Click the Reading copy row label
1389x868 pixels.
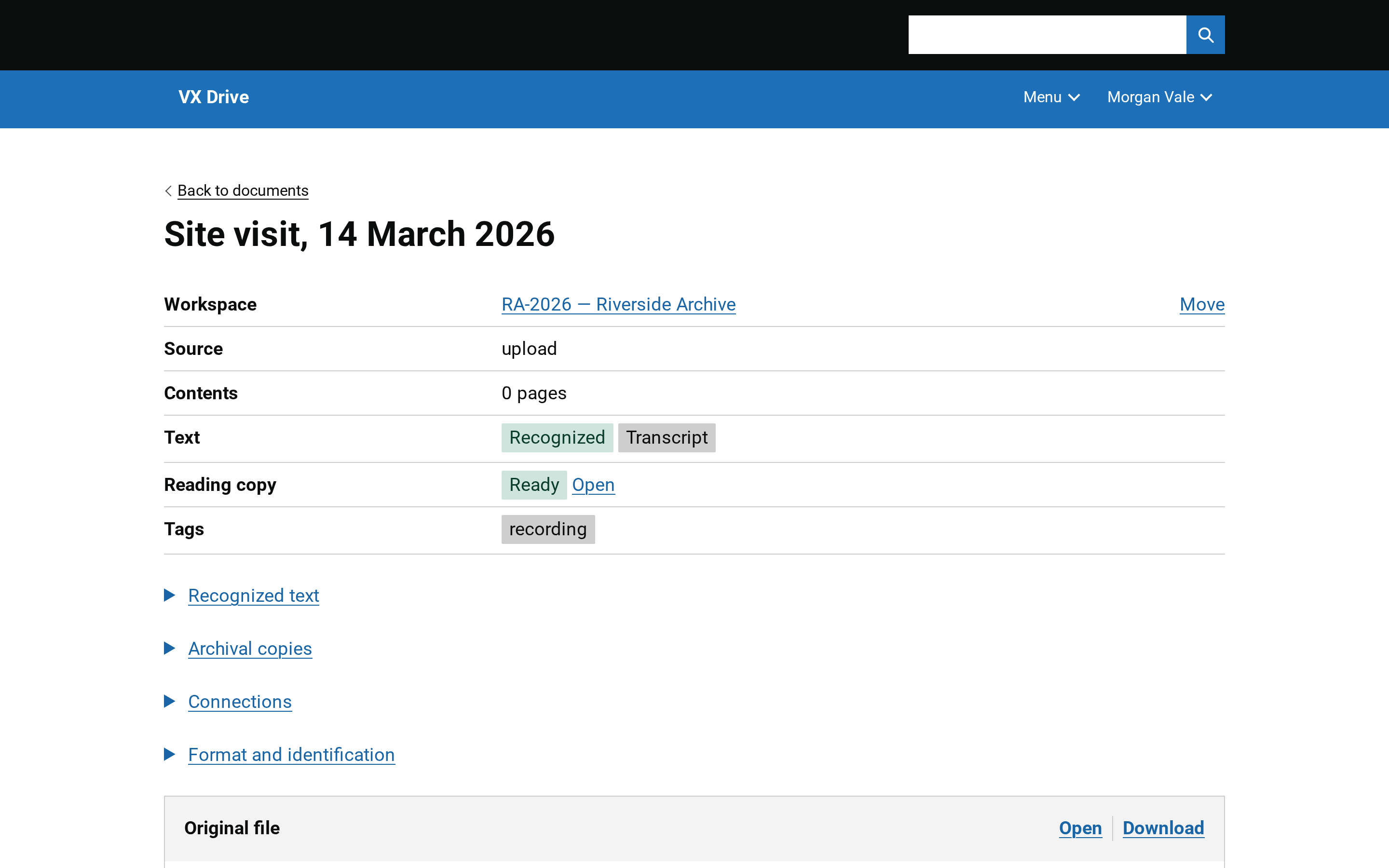[x=220, y=485]
